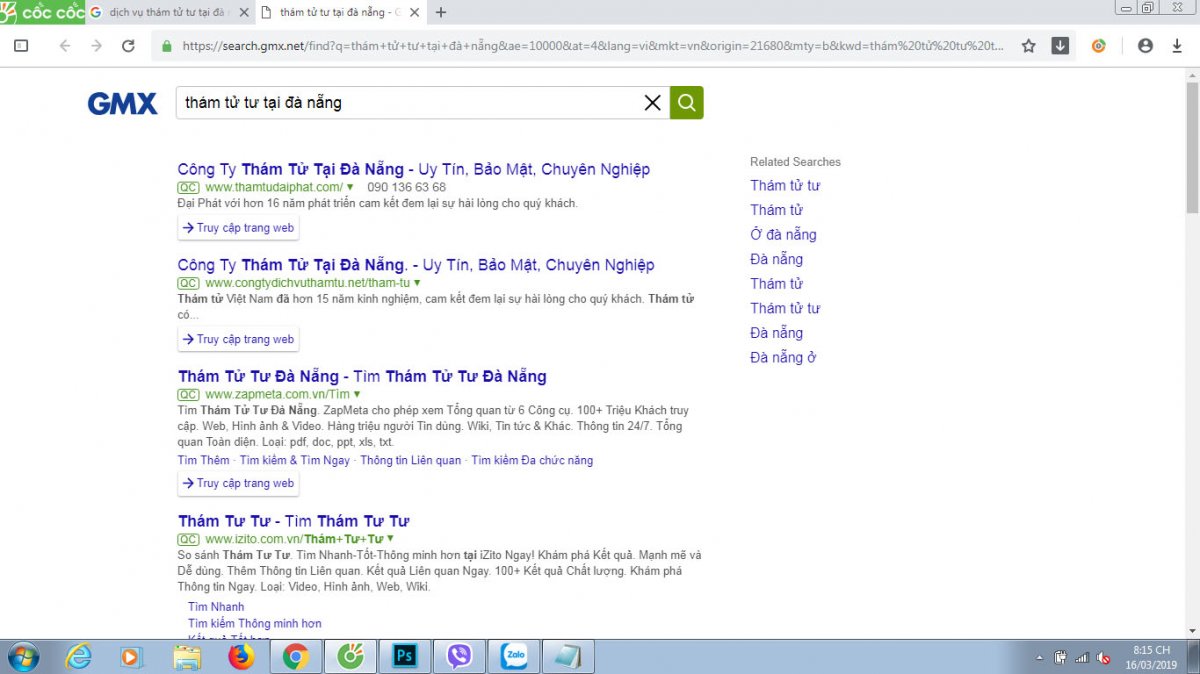Image resolution: width=1200 pixels, height=674 pixels.
Task: Click 'Tìm kiếm & Tìm Ngay' sitelink
Action: (295, 460)
